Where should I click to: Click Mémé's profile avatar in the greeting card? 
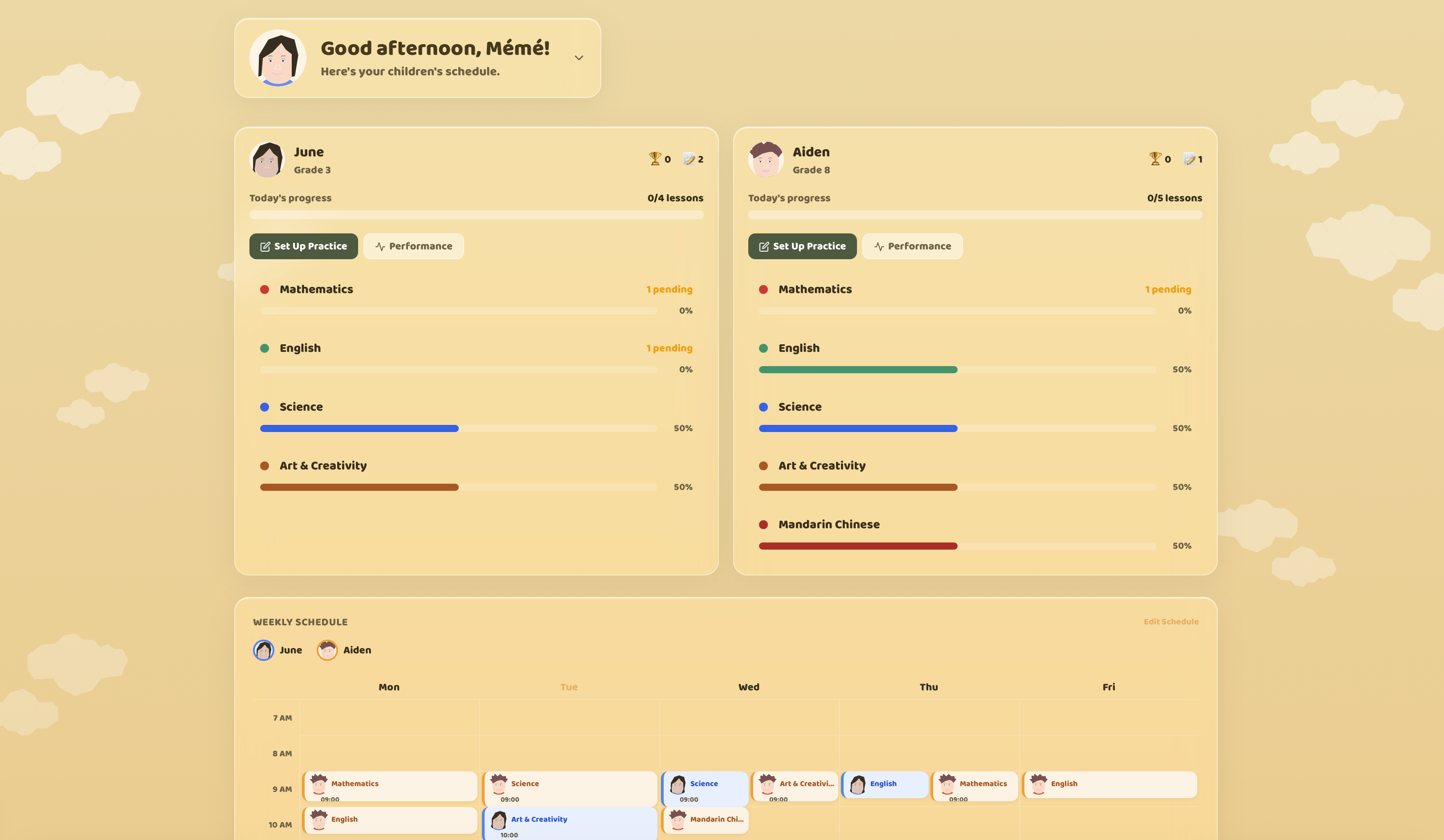[278, 58]
